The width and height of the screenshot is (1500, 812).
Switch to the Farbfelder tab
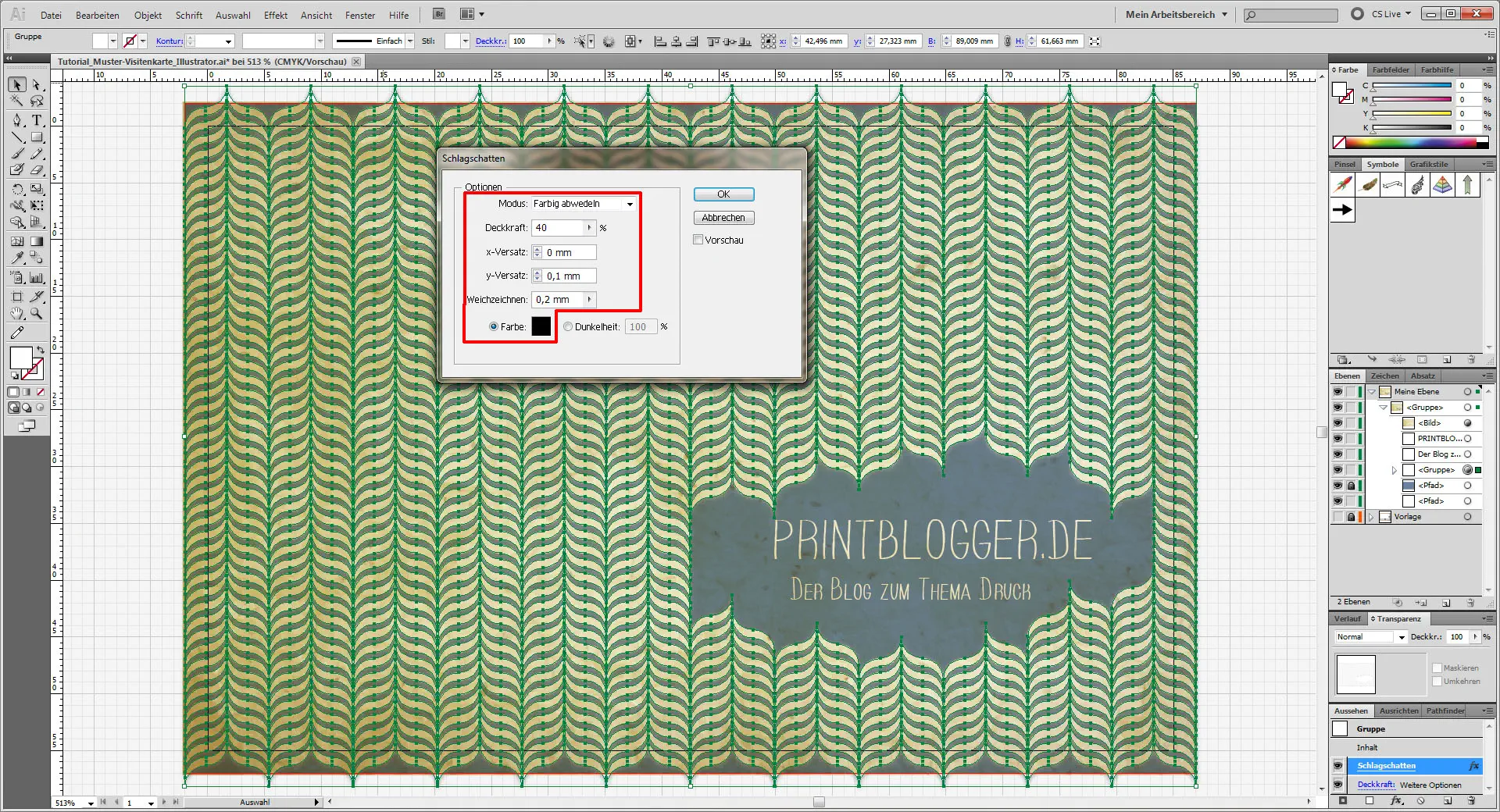[1391, 69]
